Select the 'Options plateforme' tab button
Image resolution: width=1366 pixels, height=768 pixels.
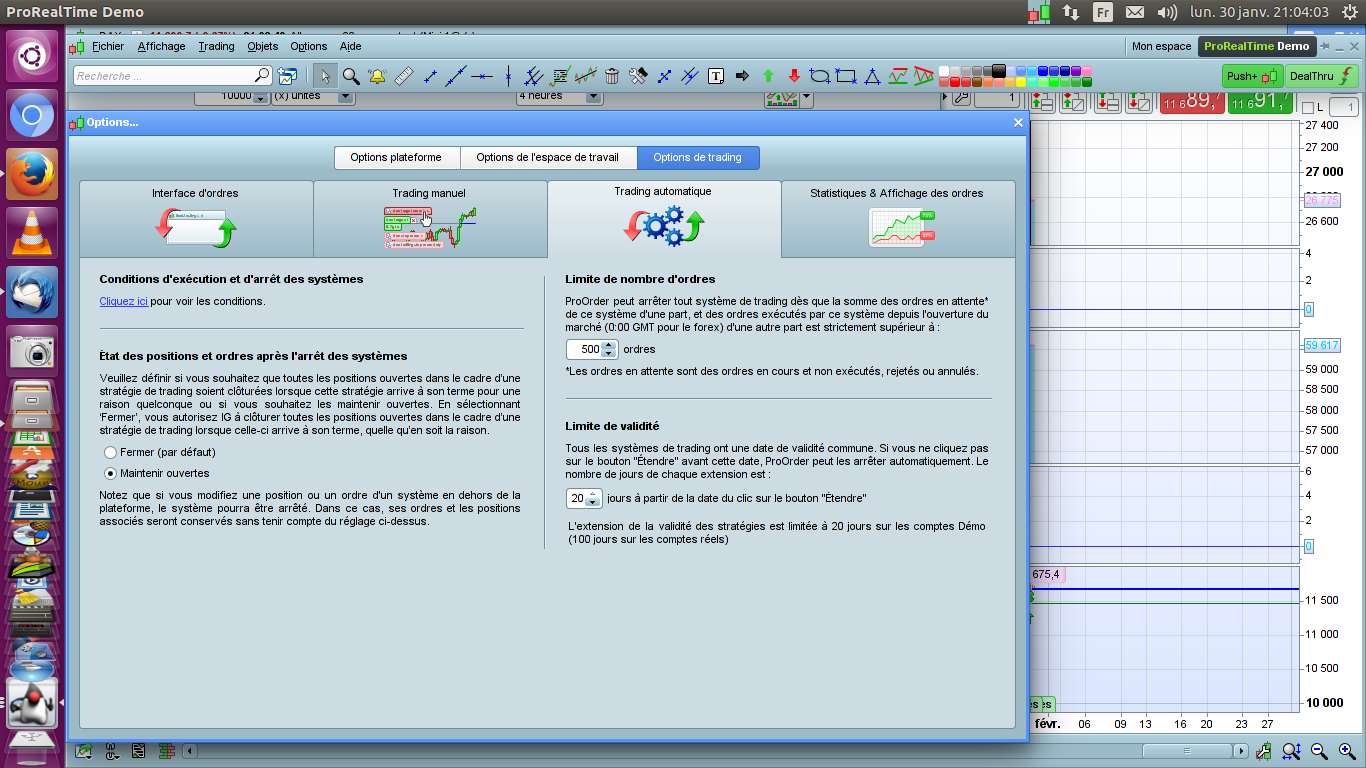(x=396, y=157)
